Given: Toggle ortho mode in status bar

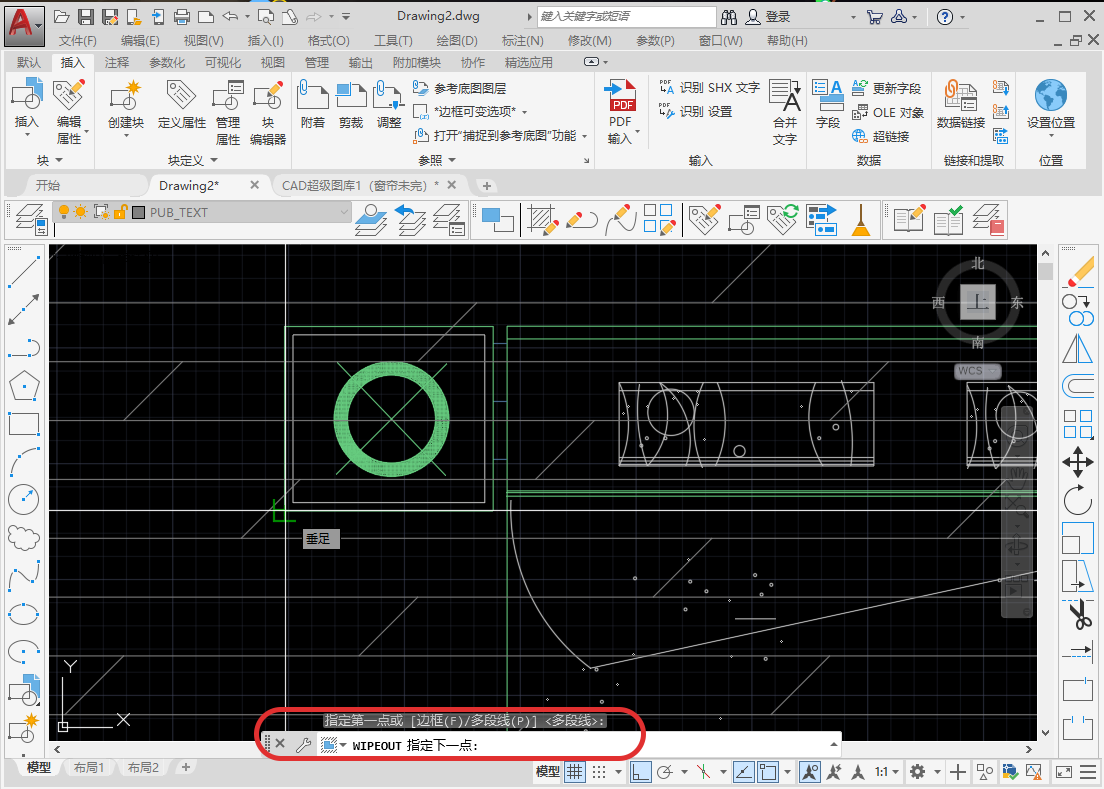Looking at the screenshot, I should click(x=640, y=772).
